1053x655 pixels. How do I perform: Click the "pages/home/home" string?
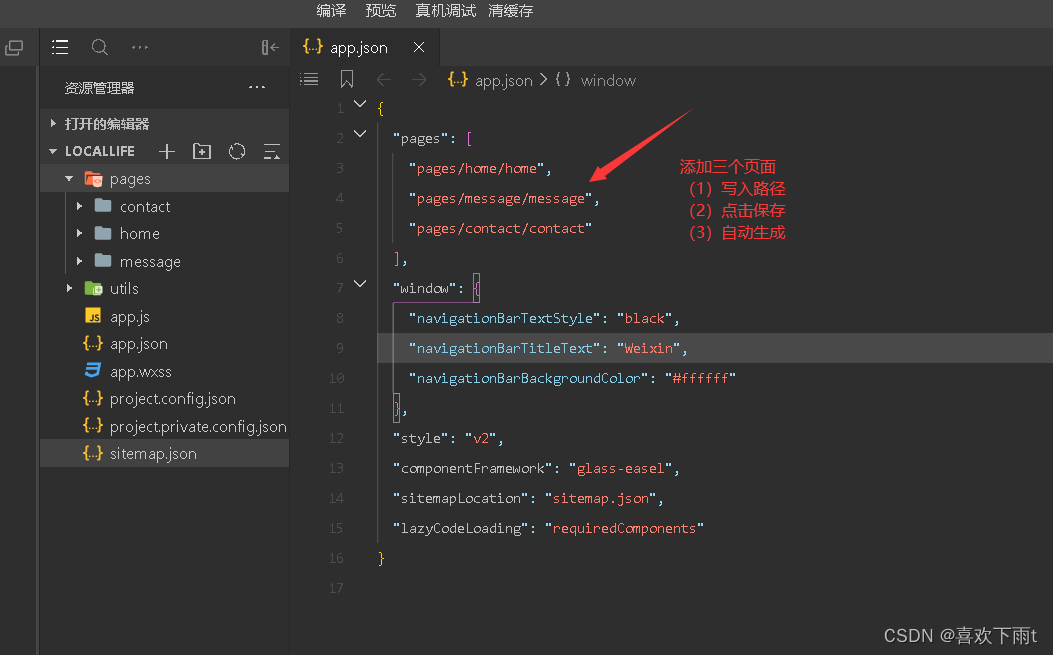point(476,169)
